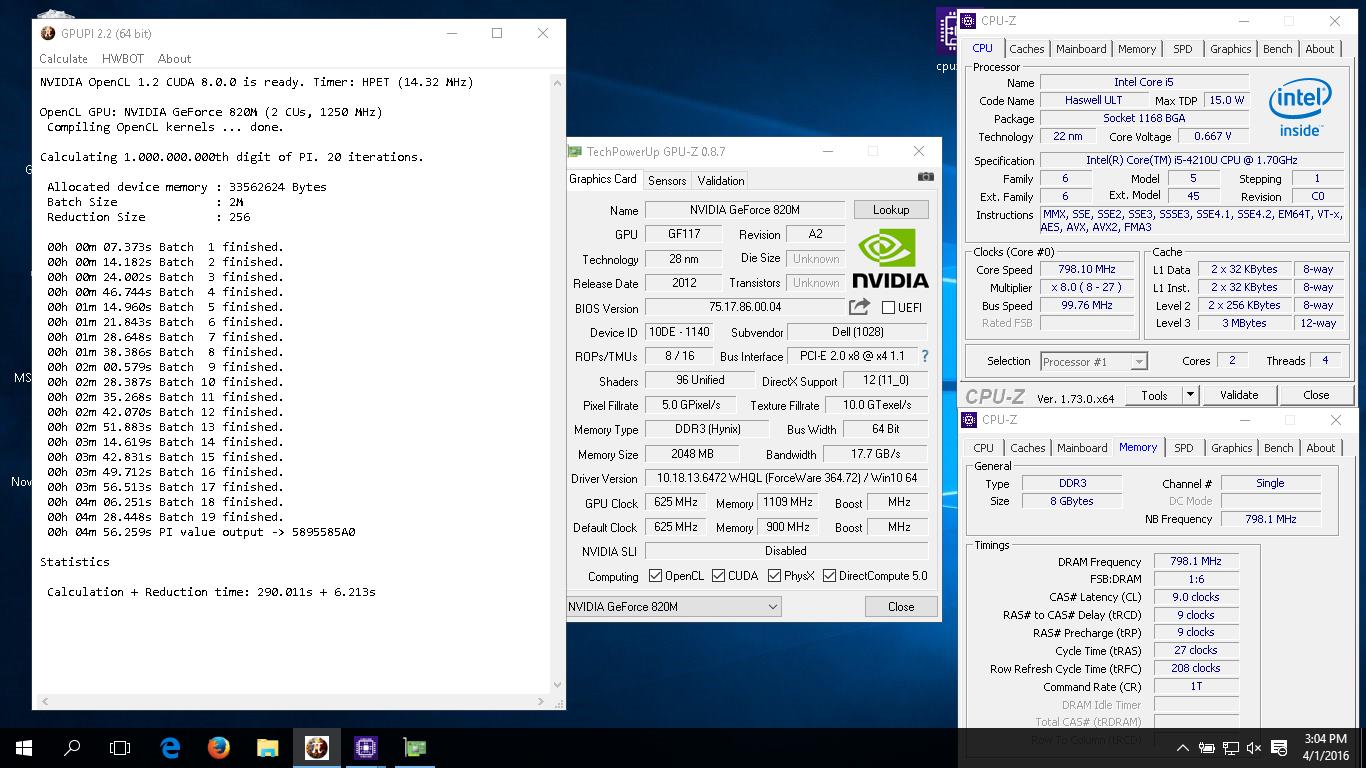Viewport: 1366px width, 768px height.
Task: Click the Tools button in CPU-Z
Action: point(1154,395)
